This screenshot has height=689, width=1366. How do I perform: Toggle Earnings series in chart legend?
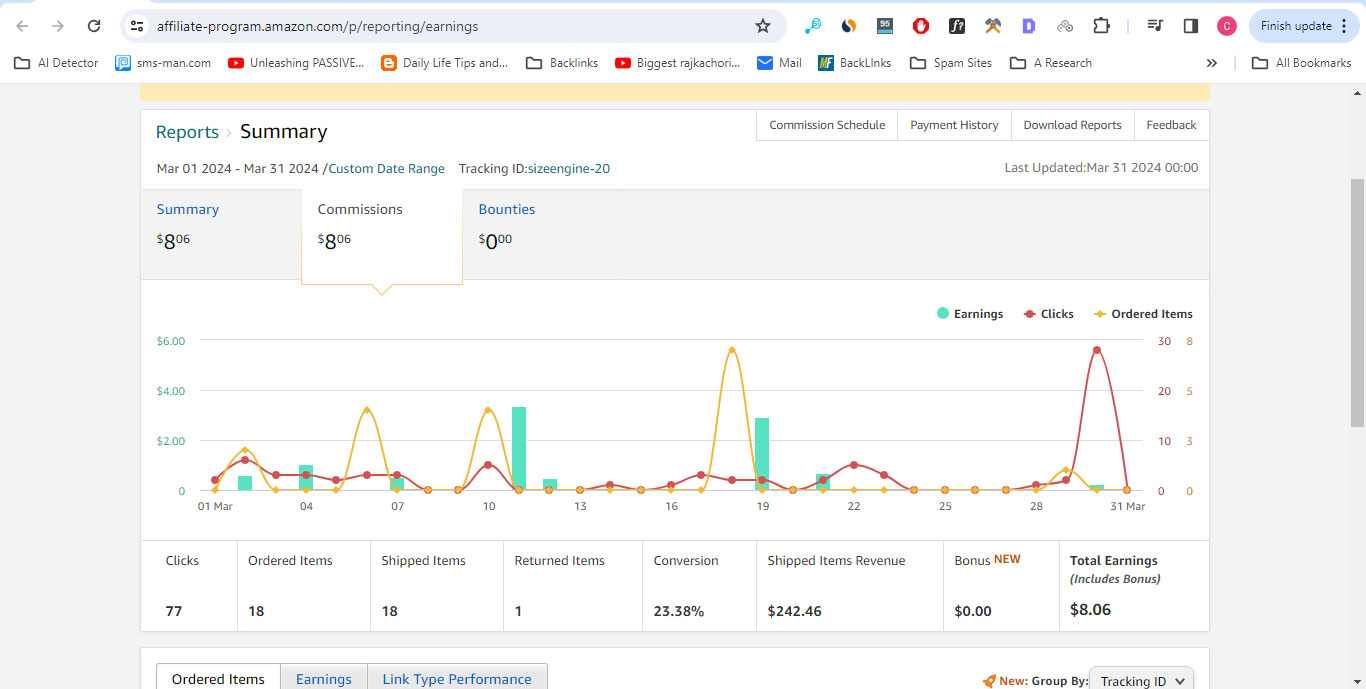970,314
